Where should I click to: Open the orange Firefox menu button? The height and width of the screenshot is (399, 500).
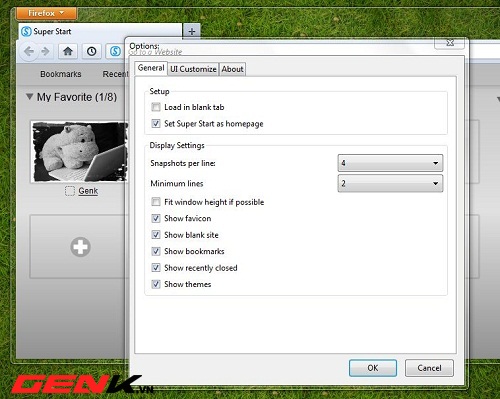46,13
